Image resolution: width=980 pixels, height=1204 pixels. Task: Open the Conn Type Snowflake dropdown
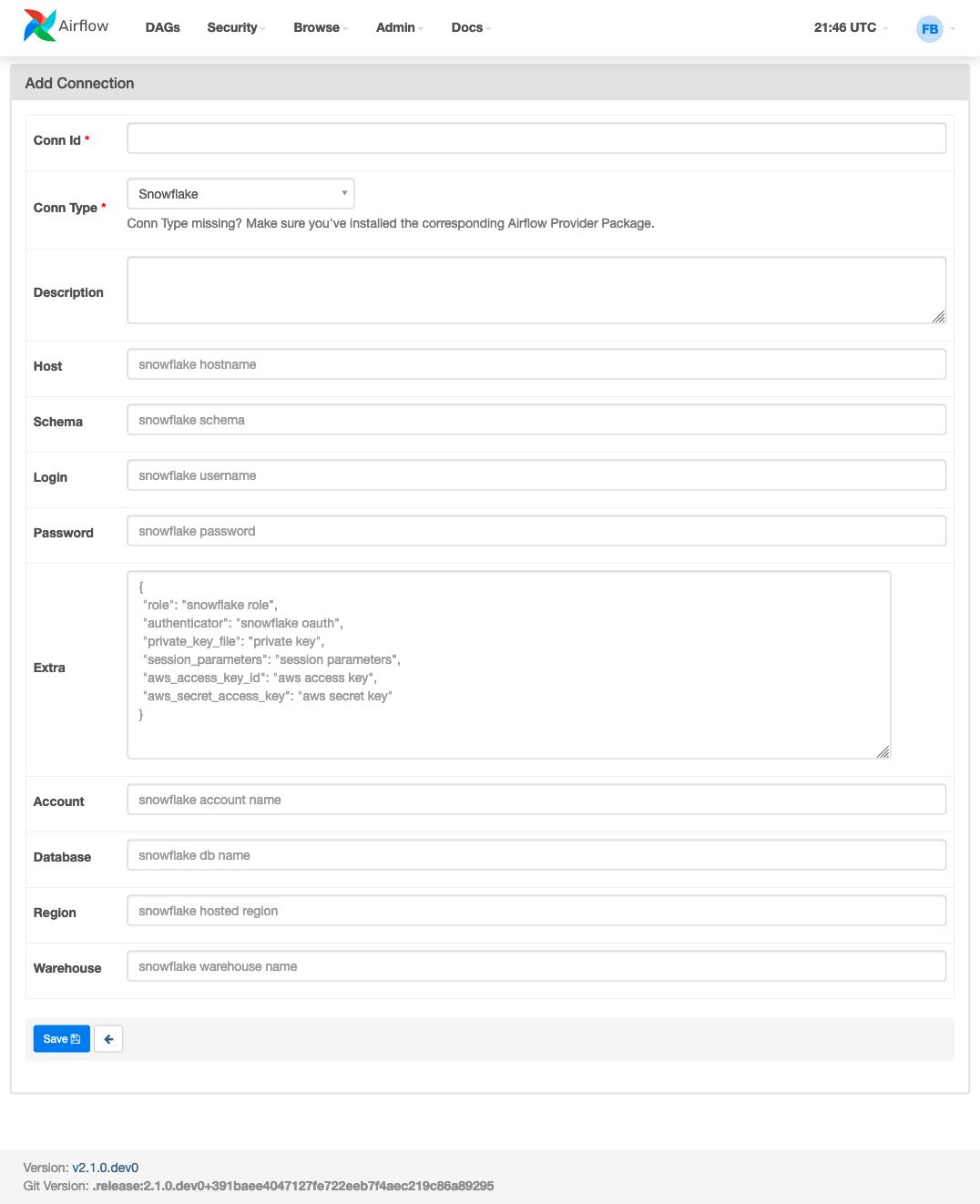point(240,194)
